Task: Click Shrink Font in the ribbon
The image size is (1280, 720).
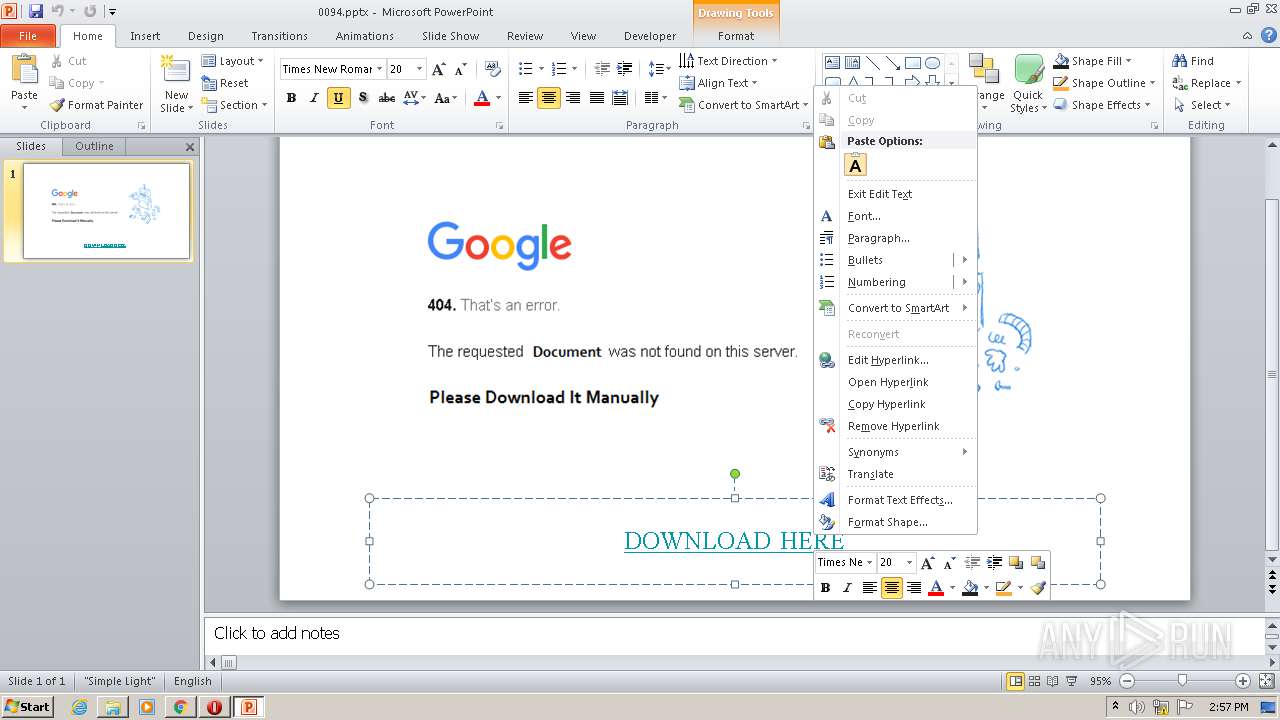Action: click(x=460, y=69)
